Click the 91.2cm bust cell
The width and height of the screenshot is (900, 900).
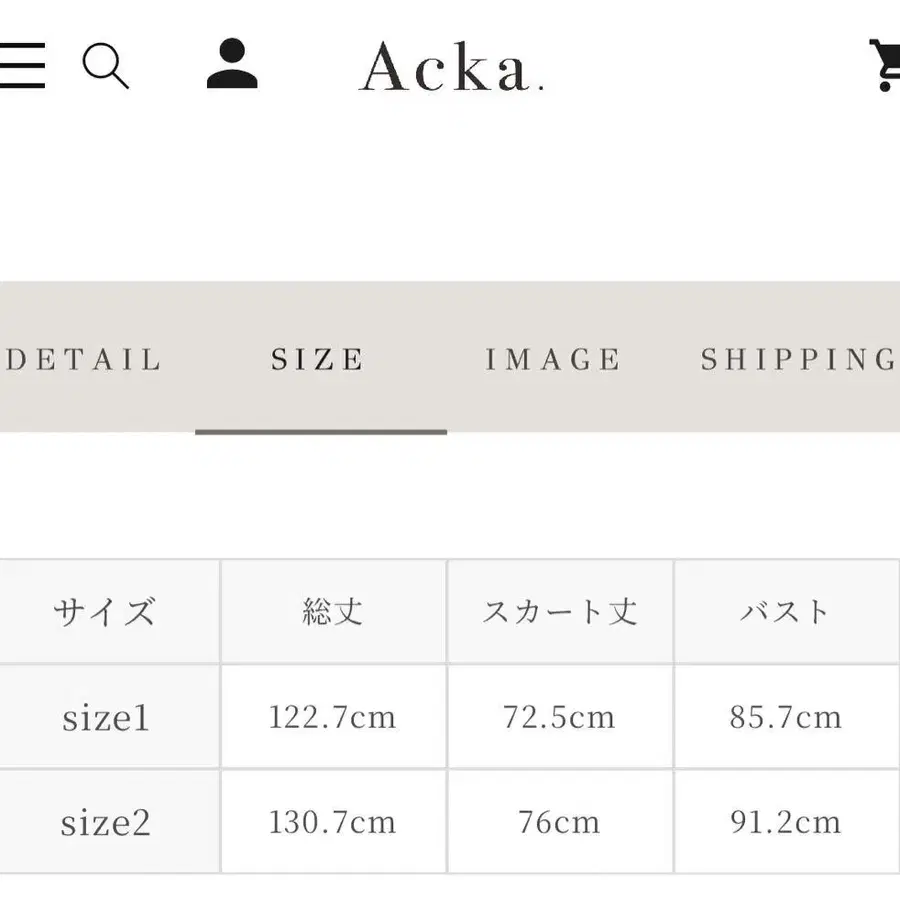pos(787,822)
